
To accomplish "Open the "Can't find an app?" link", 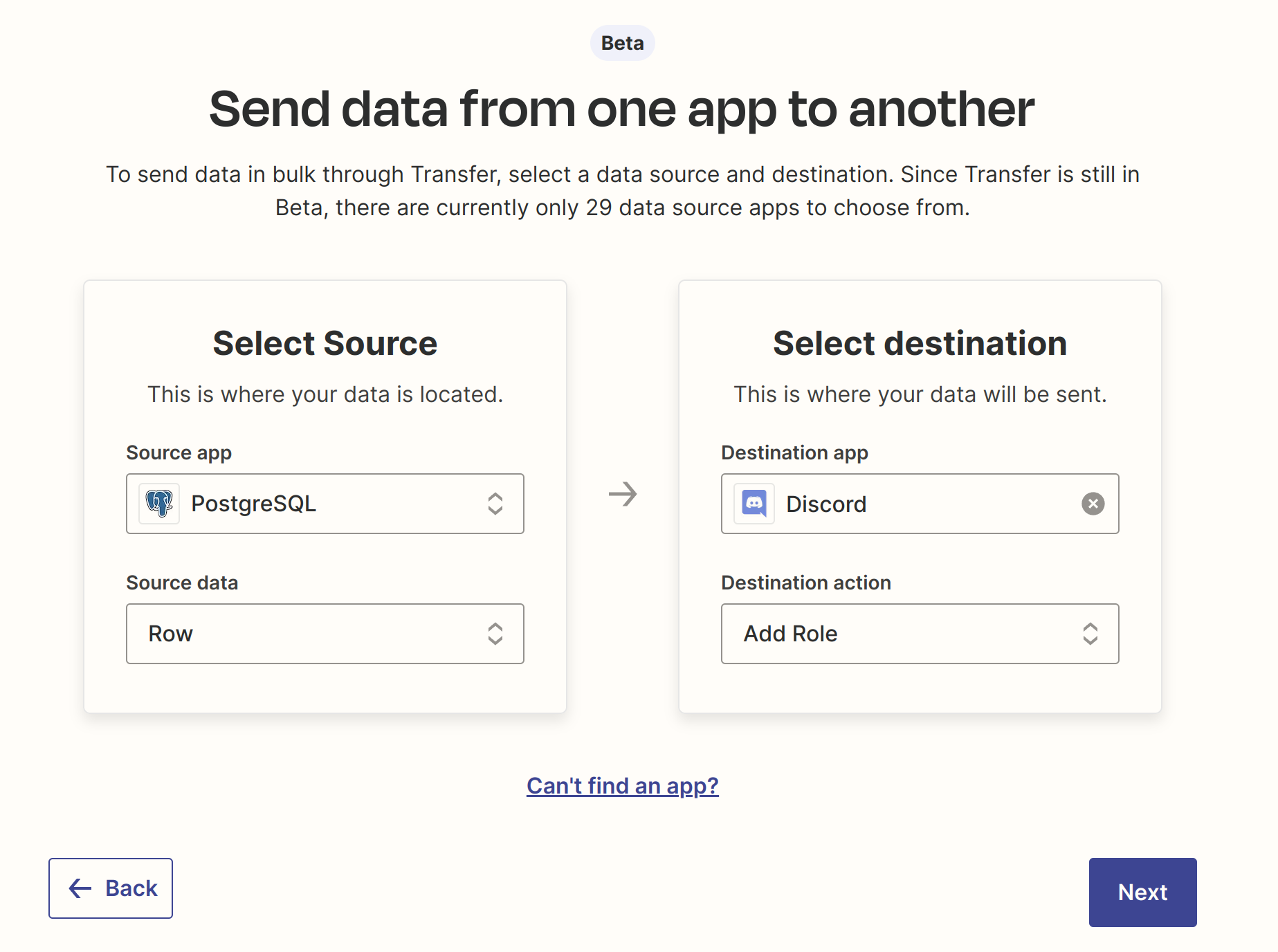I will point(622,786).
